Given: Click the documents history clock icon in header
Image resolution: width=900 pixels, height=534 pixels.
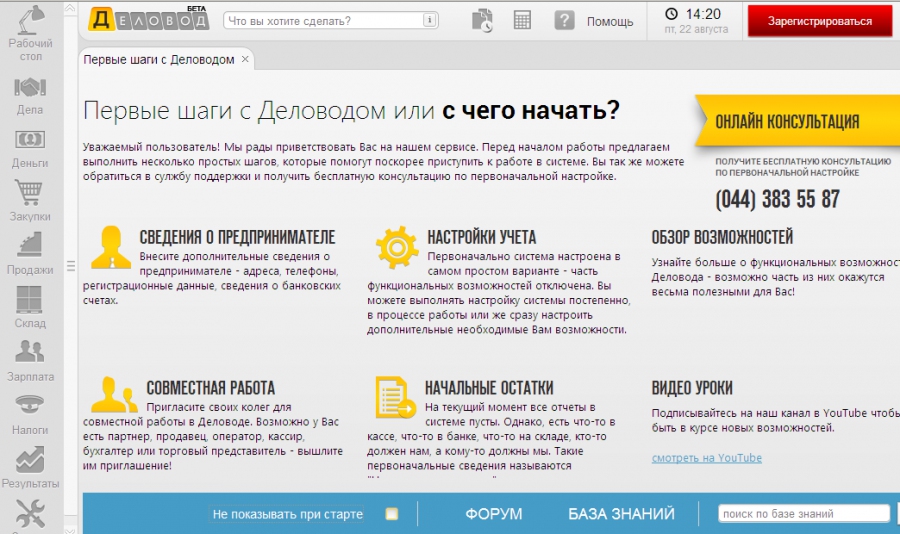Looking at the screenshot, I should point(482,21).
